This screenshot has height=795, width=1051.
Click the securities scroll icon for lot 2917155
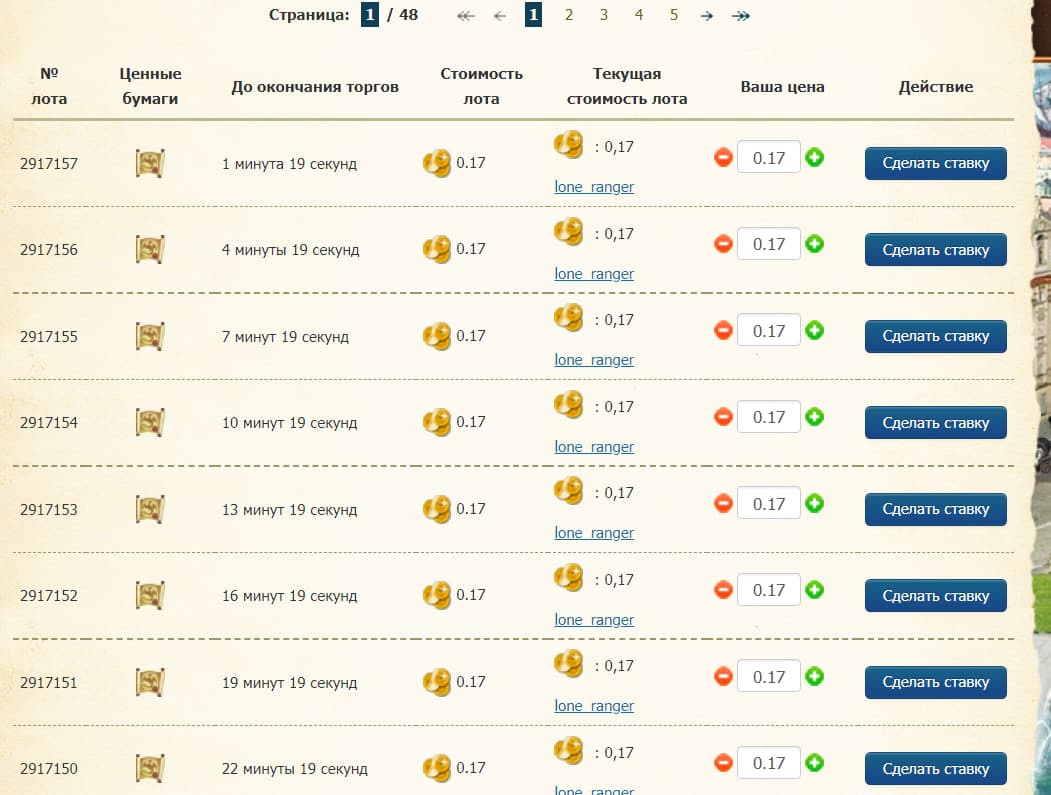(x=150, y=337)
